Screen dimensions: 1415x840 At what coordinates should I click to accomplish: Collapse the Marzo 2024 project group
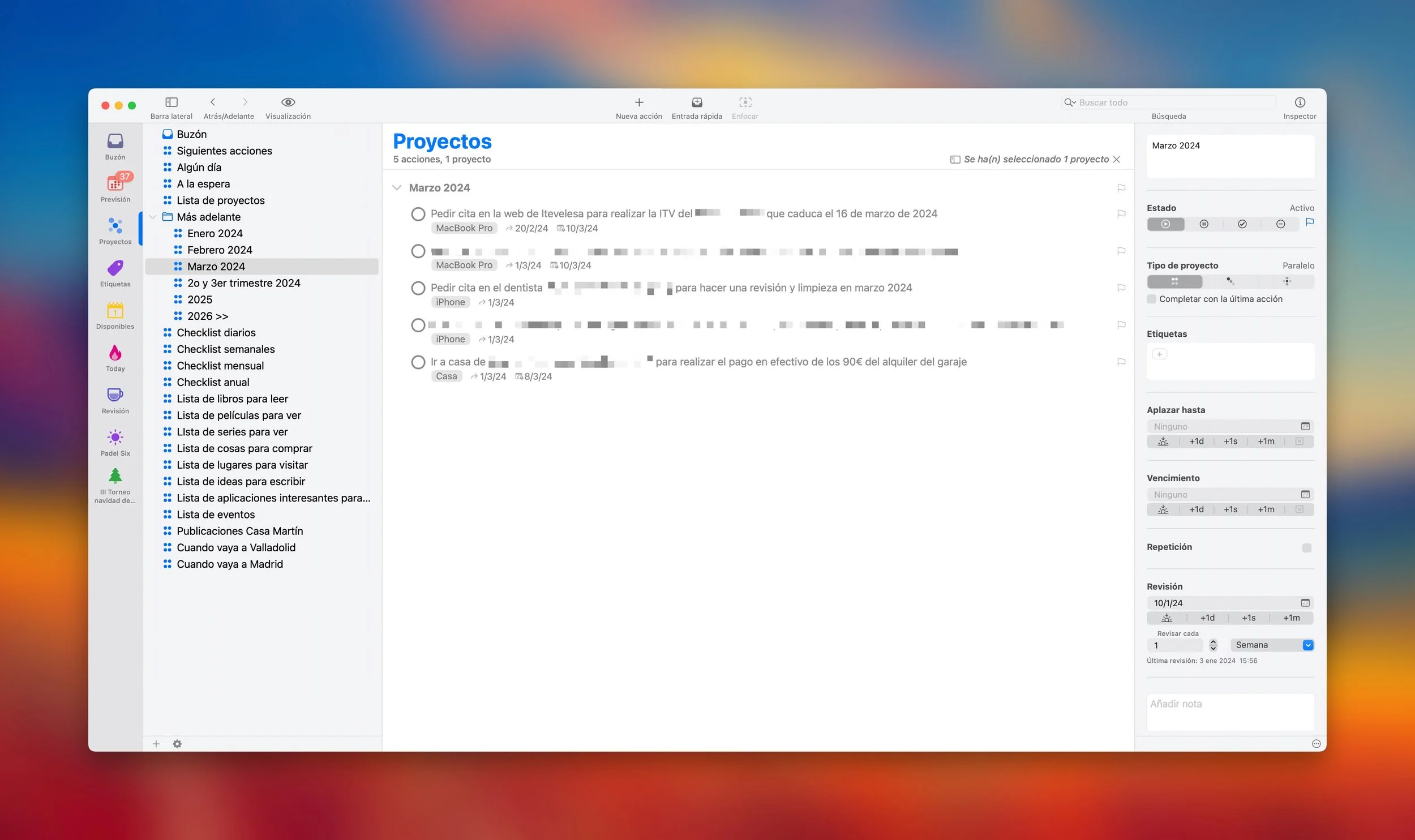pos(397,188)
